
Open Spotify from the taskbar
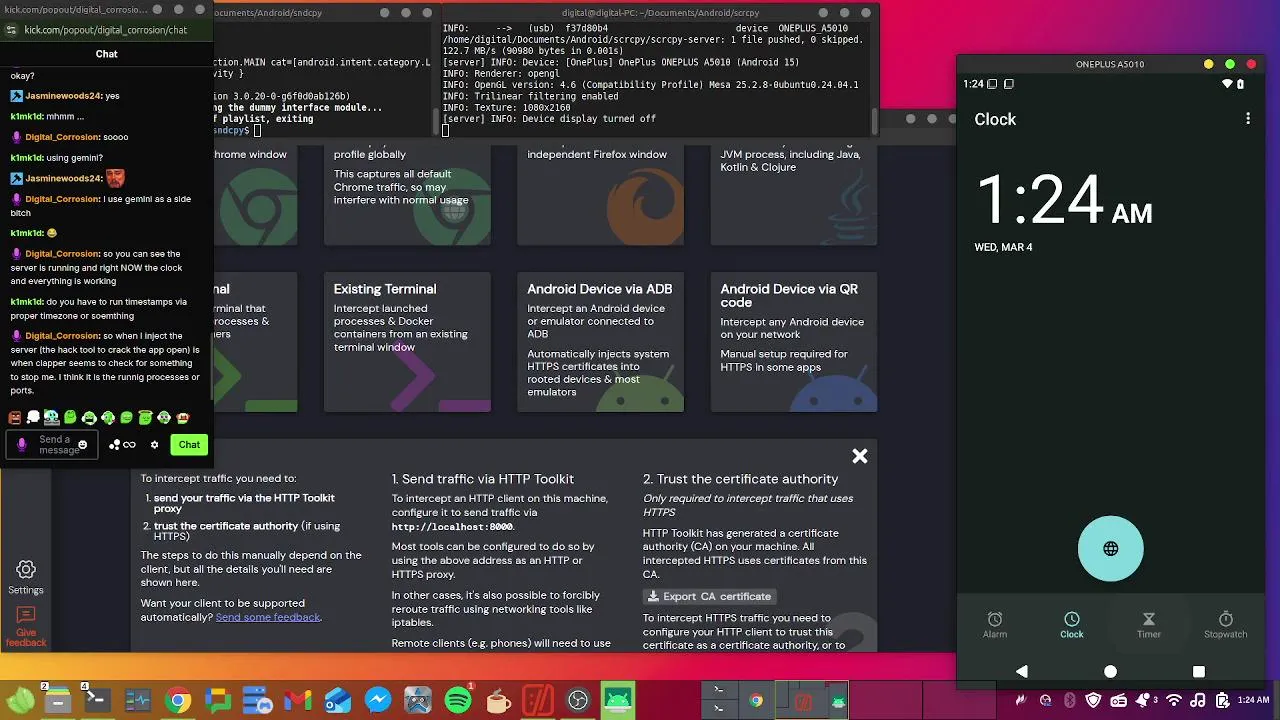458,701
